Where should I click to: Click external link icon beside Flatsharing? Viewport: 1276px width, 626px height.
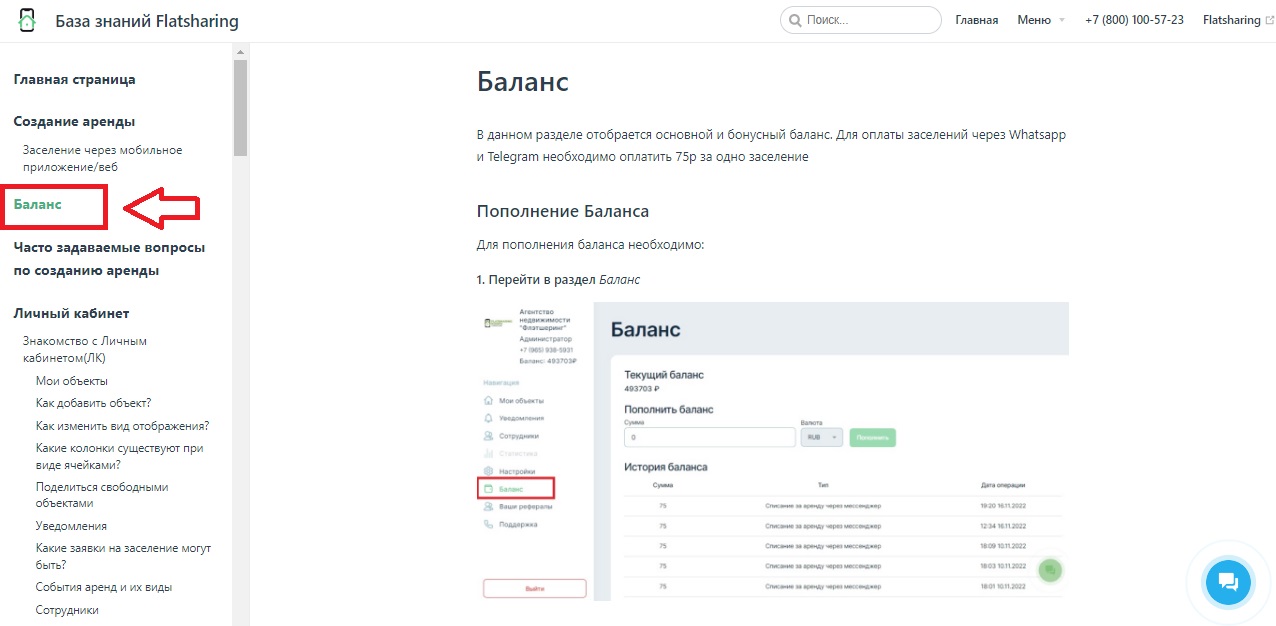tap(1269, 20)
